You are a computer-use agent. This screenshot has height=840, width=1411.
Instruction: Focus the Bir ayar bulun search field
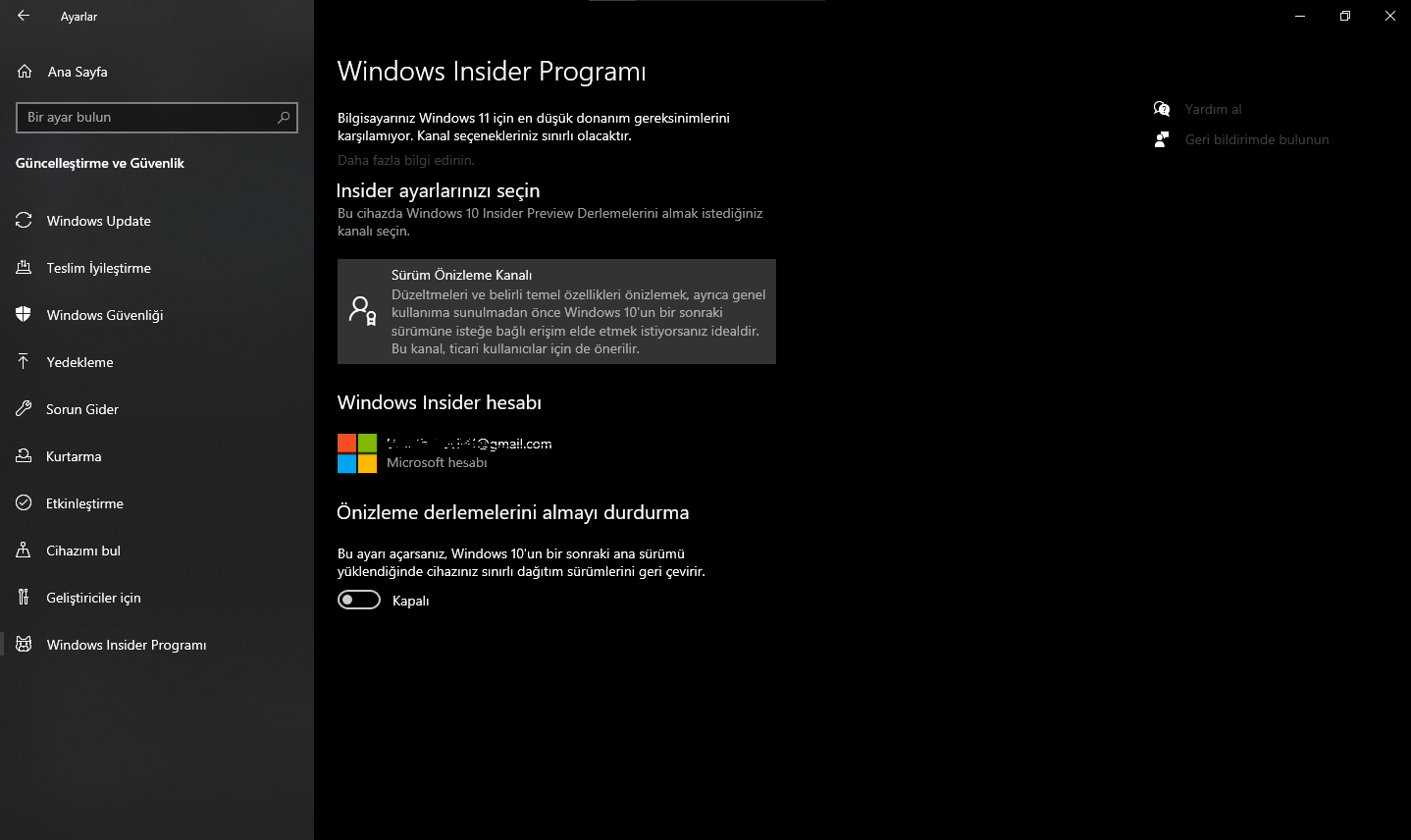157,118
